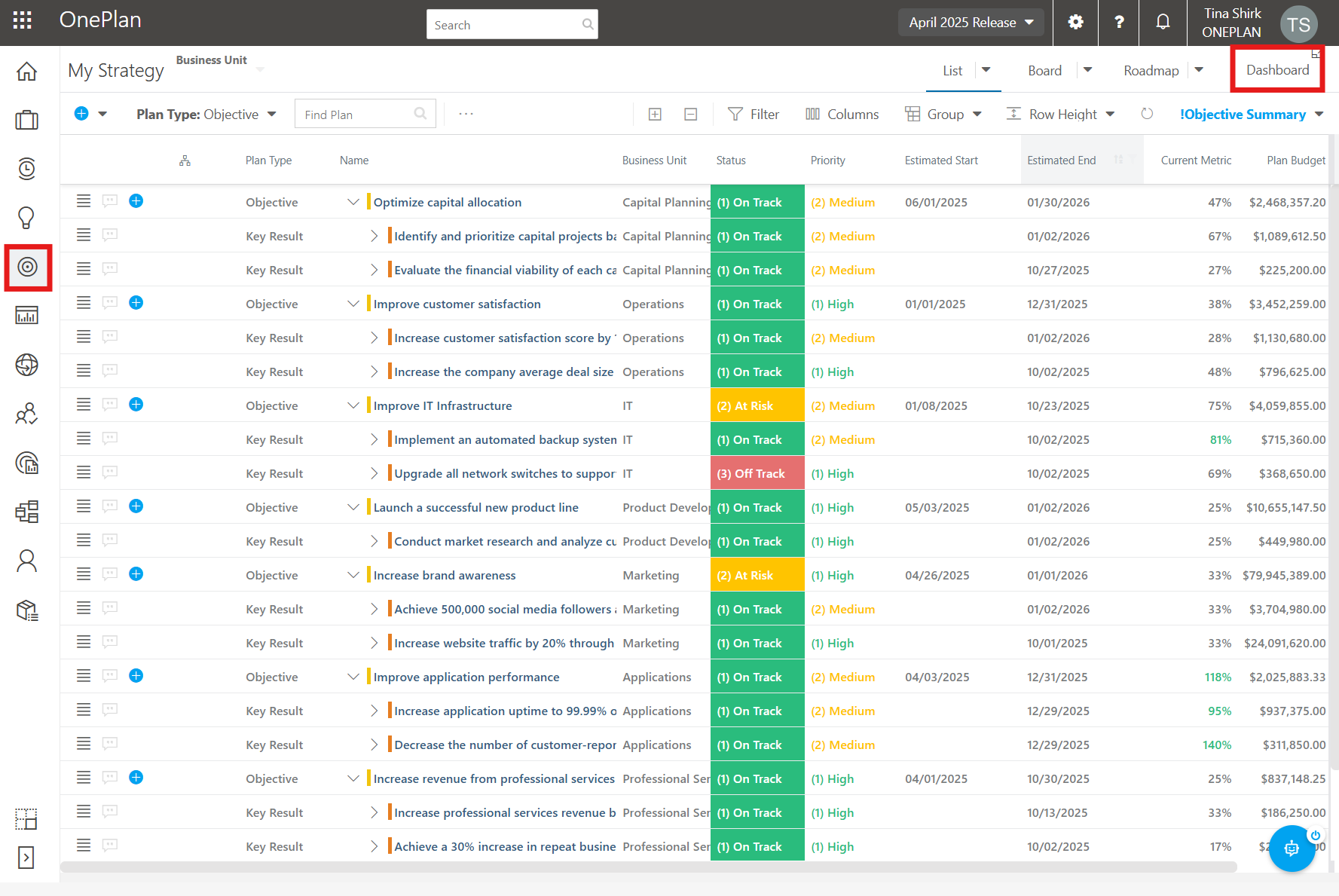Click the add plan plus icon in toolbar
Viewport: 1339px width, 896px height.
click(x=81, y=114)
